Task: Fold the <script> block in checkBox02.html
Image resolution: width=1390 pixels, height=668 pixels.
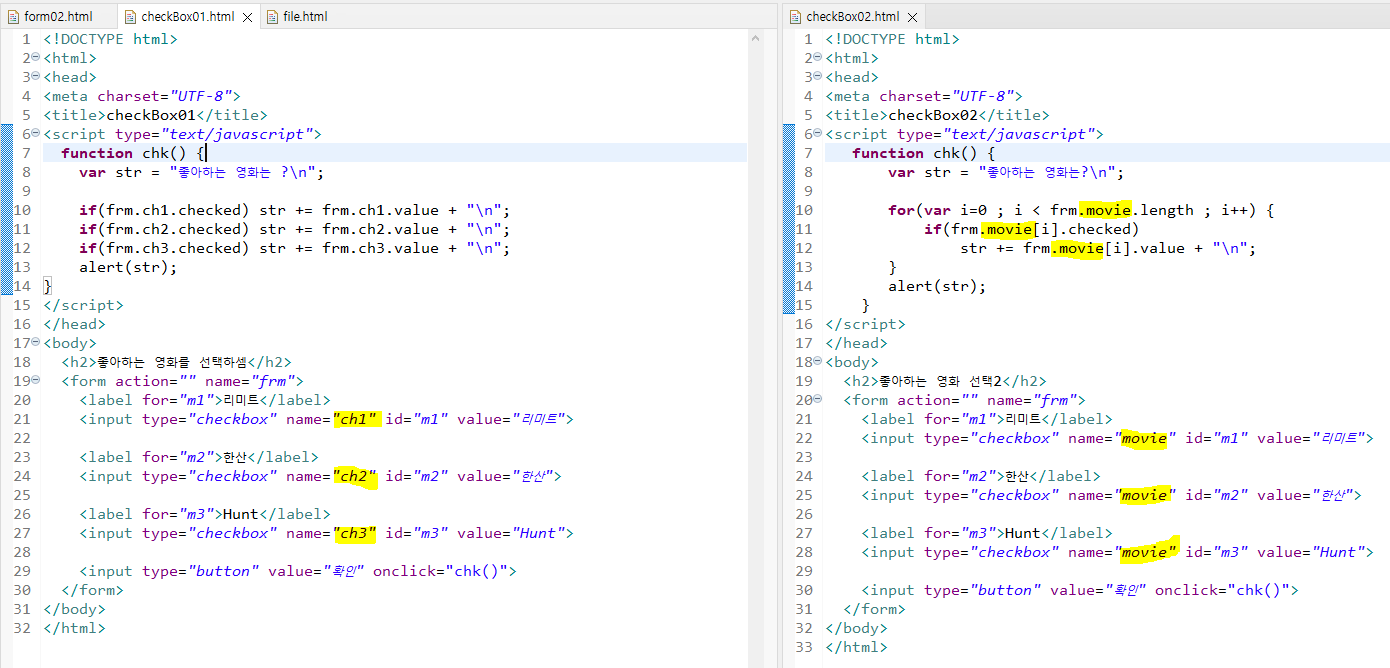Action: (x=818, y=134)
